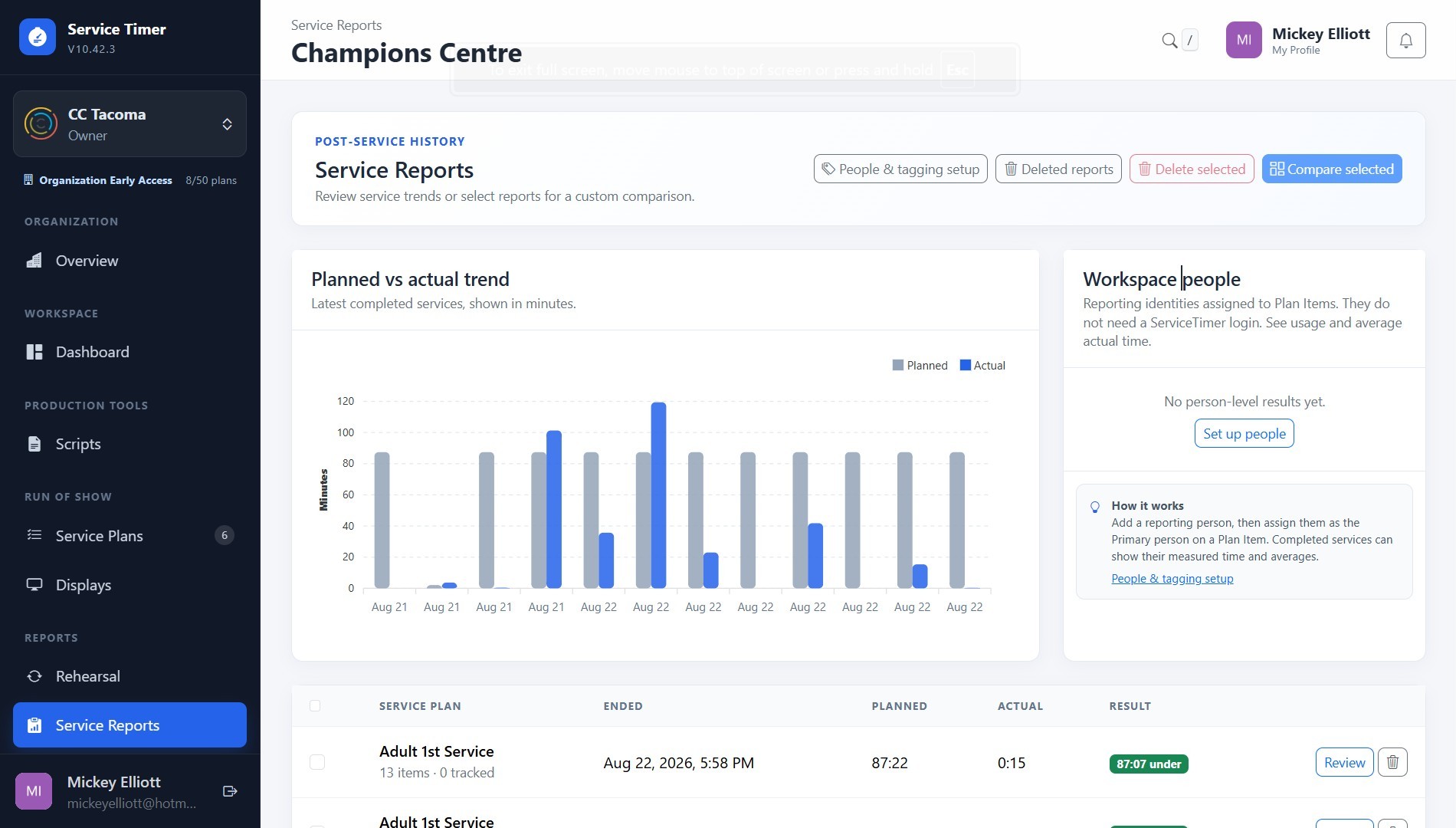Open Overview in the sidebar
Viewport: 1456px width, 828px height.
(130, 261)
